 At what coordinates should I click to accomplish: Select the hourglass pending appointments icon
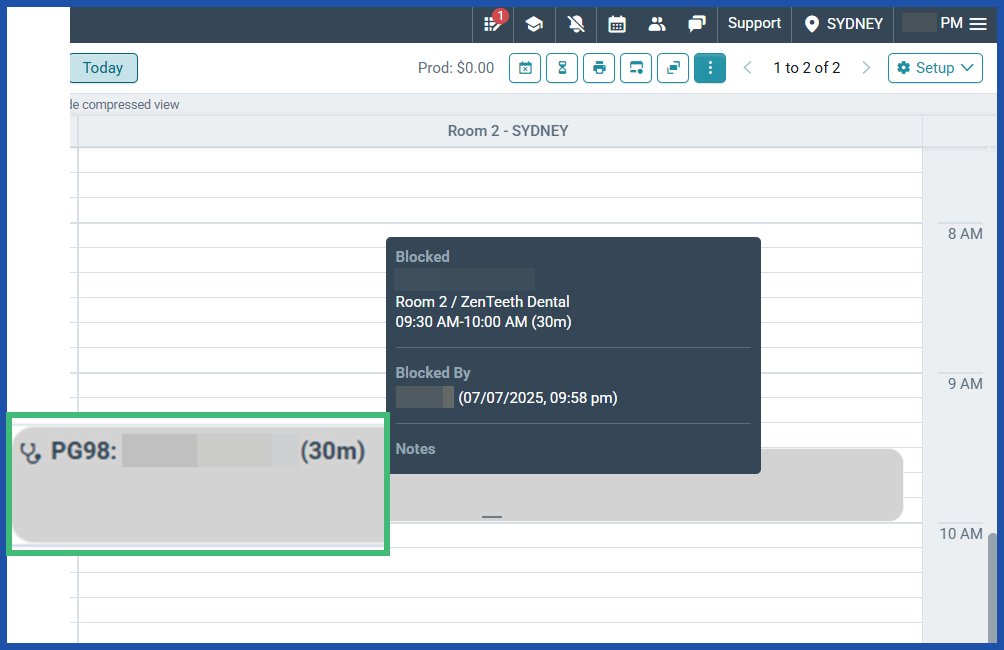pos(562,68)
